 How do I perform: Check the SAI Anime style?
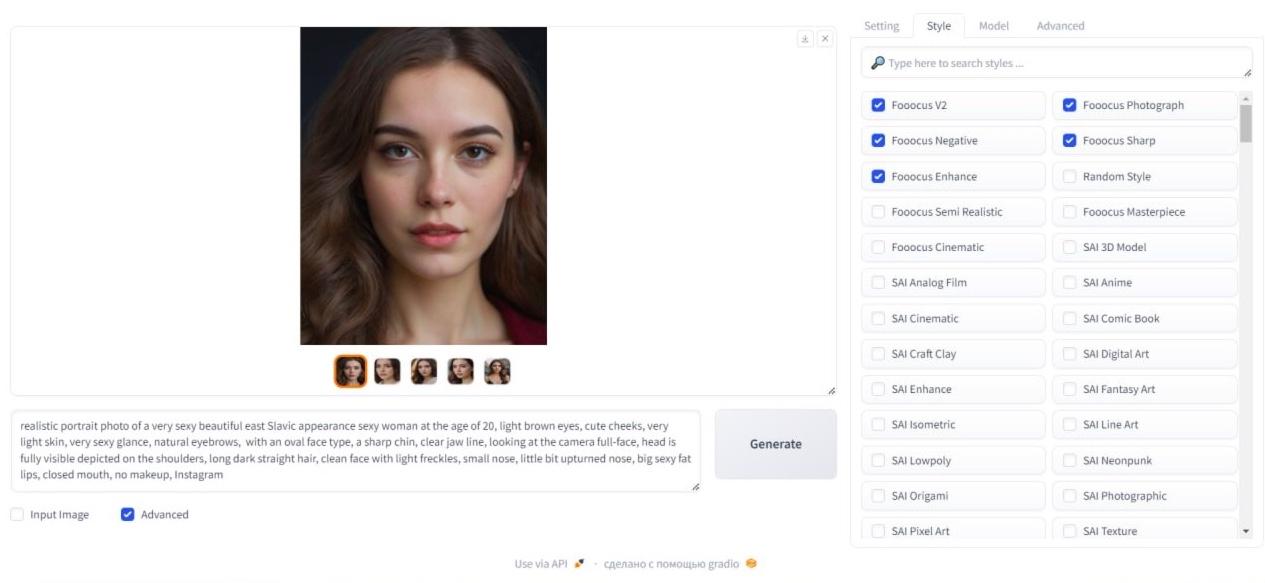click(x=1069, y=283)
